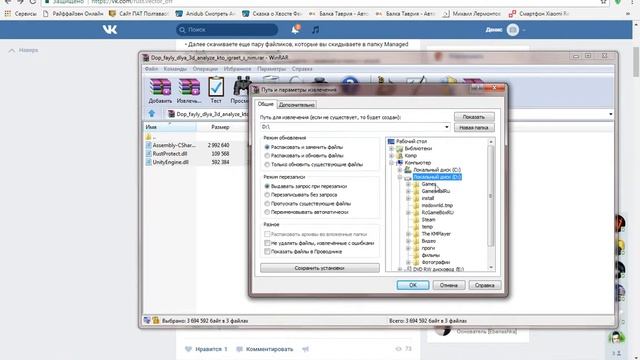The image size is (640, 360).
Task: Open the Файл menu in WinRAR
Action: click(x=151, y=69)
